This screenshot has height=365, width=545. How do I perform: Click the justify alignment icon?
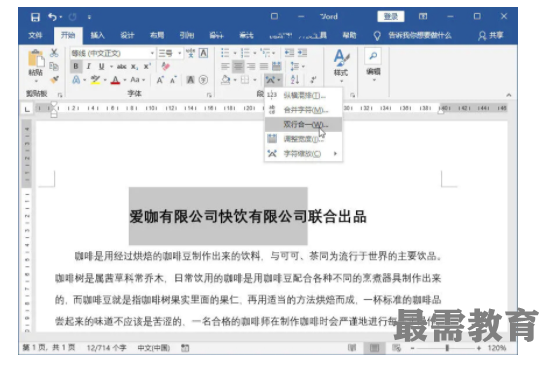click(x=264, y=66)
